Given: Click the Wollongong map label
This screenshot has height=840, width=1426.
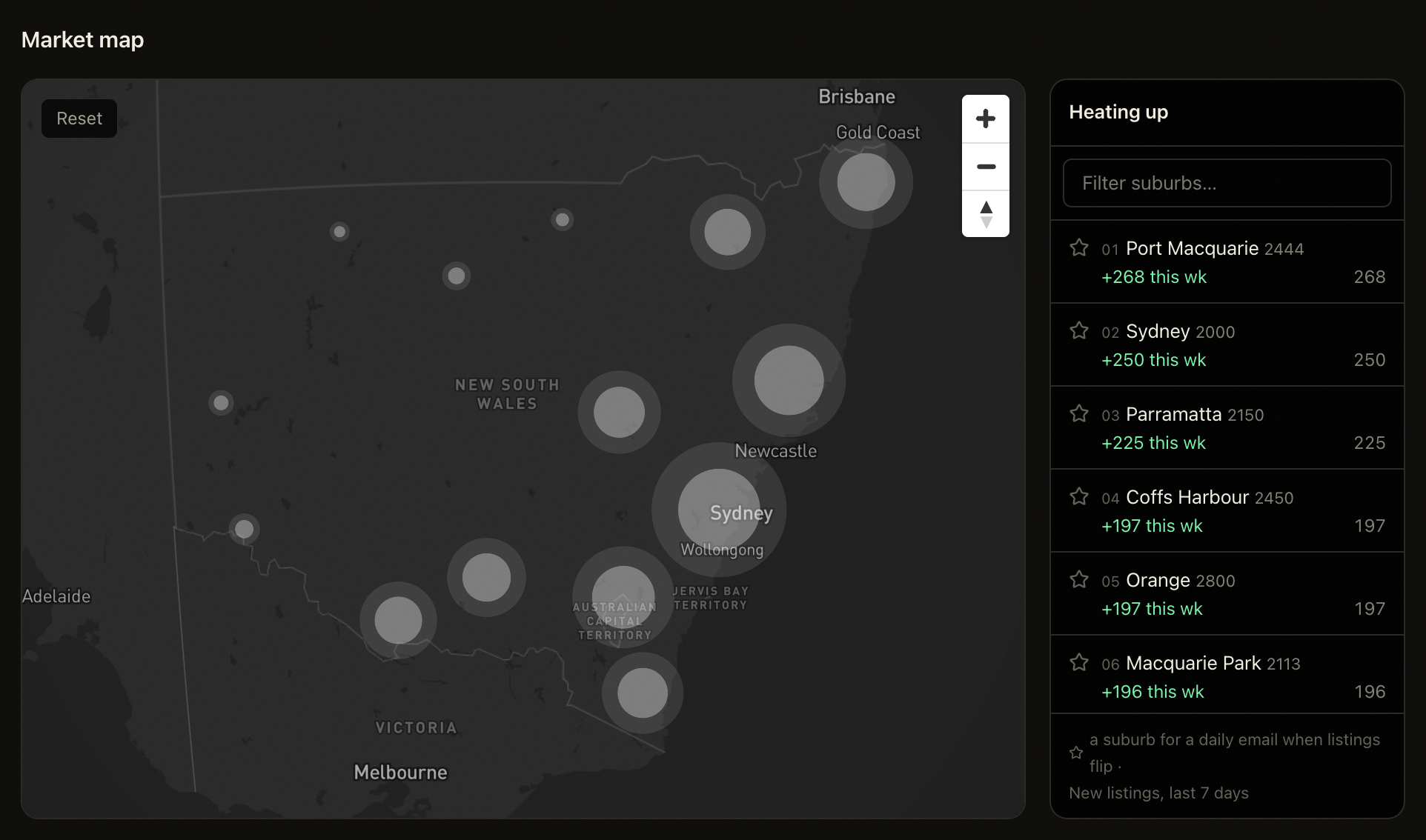Looking at the screenshot, I should 722,550.
